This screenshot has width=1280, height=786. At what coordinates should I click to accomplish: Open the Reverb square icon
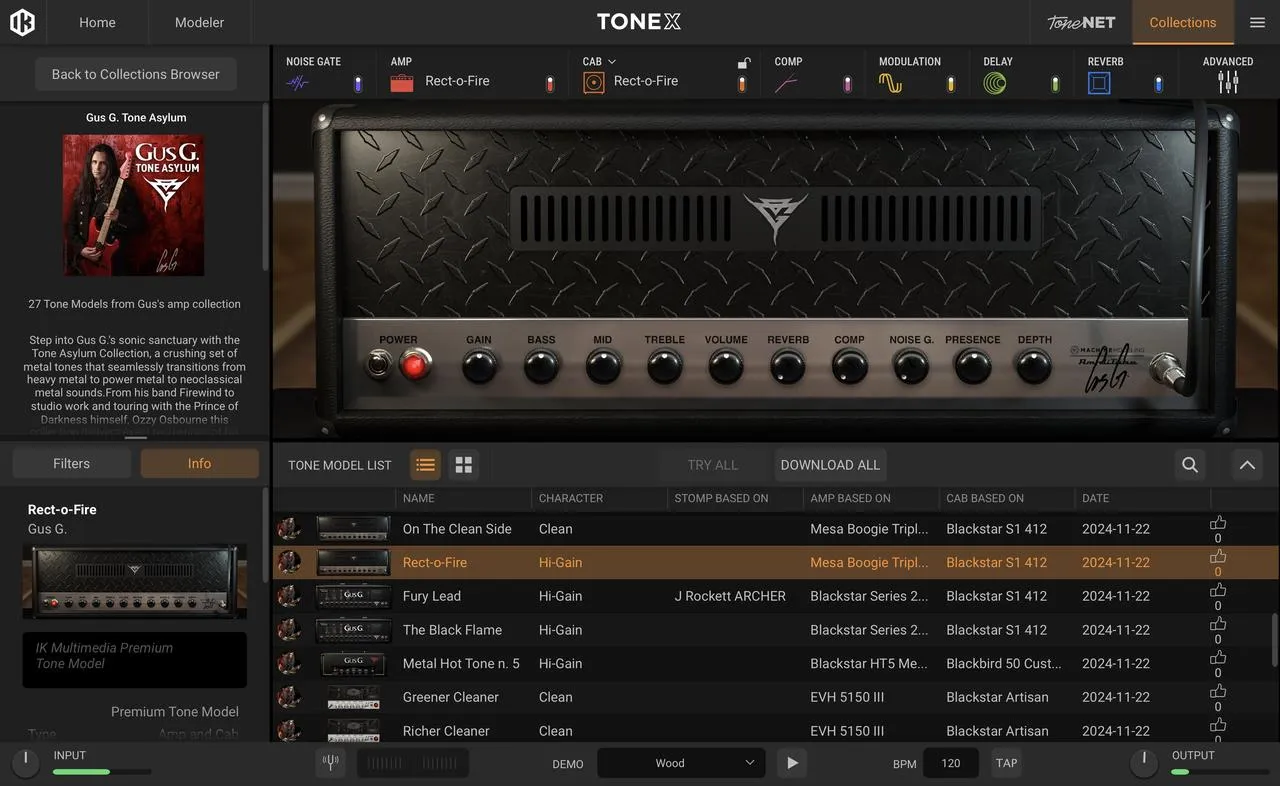(x=1099, y=83)
